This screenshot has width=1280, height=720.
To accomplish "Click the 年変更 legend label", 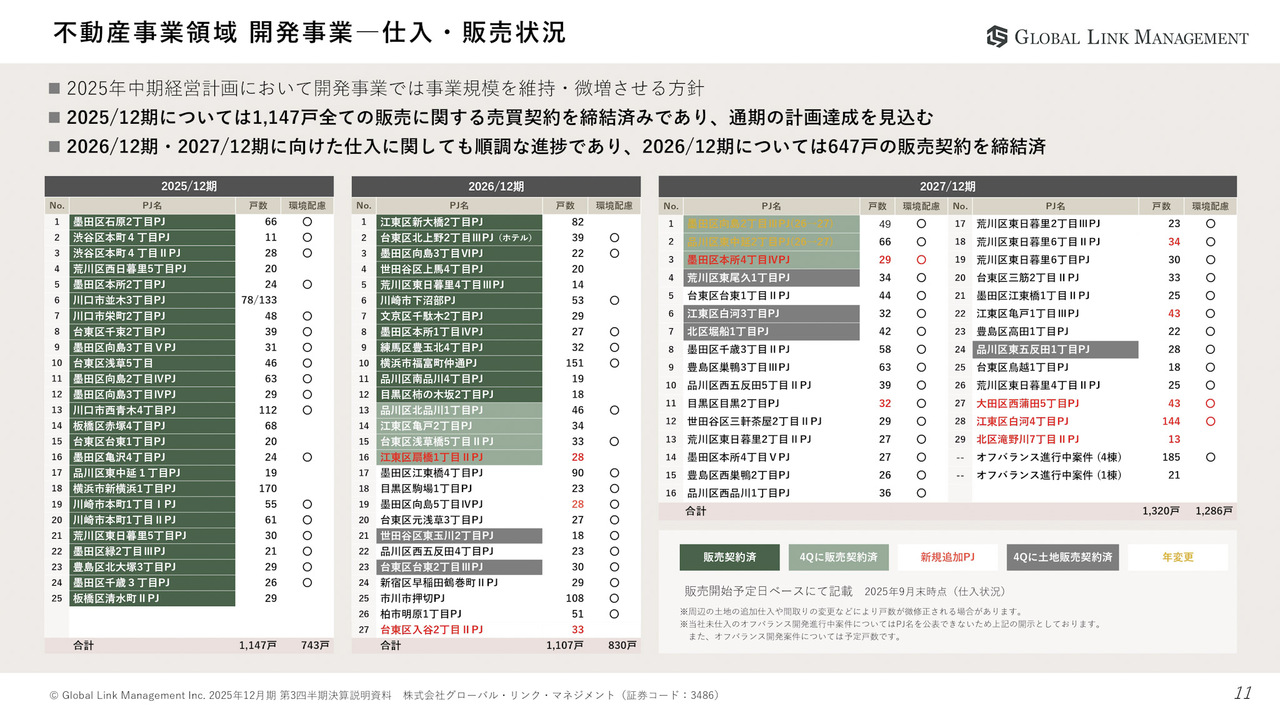I will coord(1178,557).
